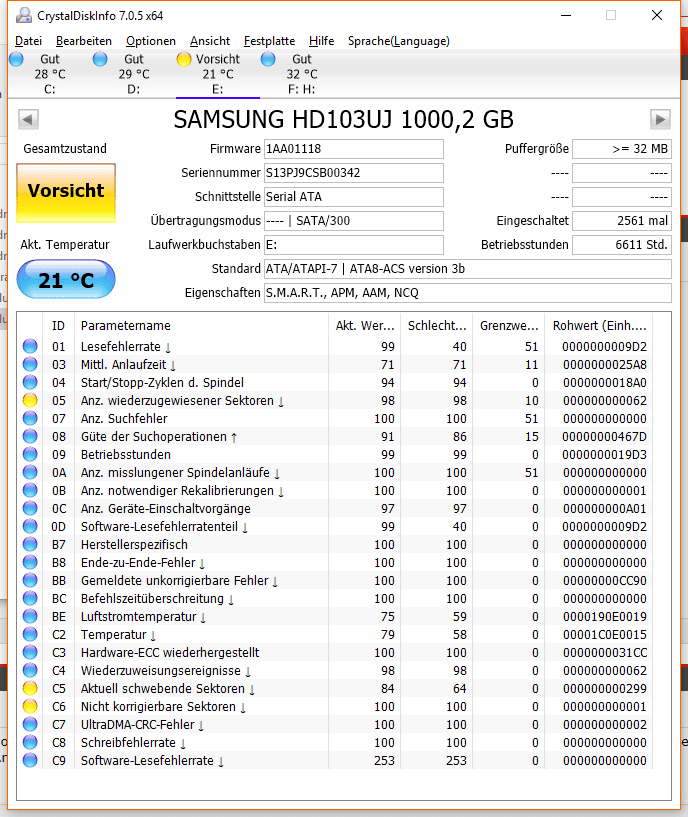This screenshot has width=688, height=817.
Task: Click the Grenzwe... column header
Action: click(x=508, y=326)
